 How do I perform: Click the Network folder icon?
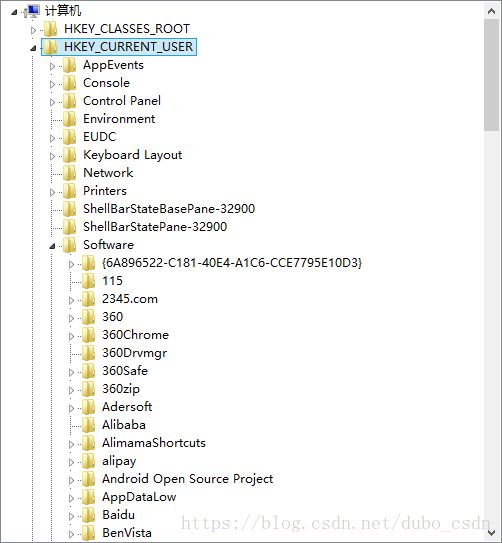click(x=70, y=173)
